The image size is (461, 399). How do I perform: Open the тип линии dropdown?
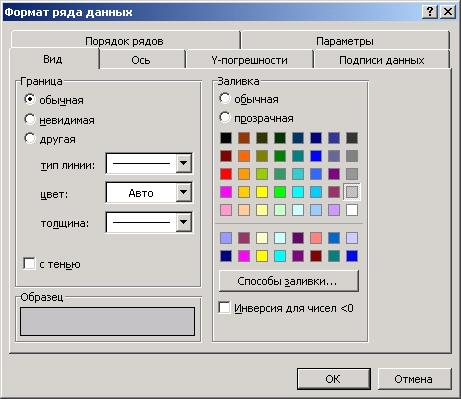pyautogui.click(x=184, y=163)
